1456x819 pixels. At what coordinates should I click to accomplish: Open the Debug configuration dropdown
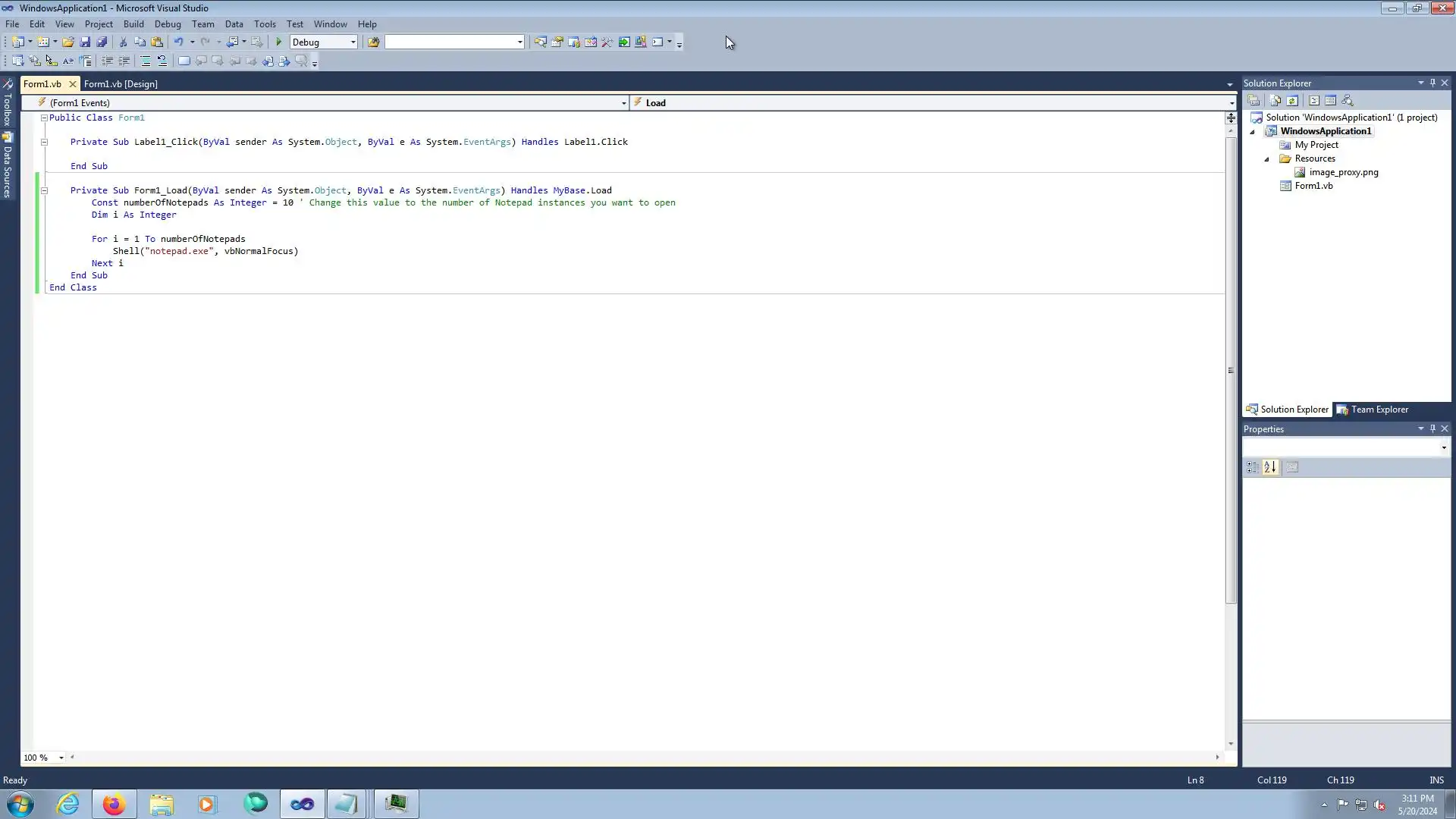pyautogui.click(x=353, y=42)
